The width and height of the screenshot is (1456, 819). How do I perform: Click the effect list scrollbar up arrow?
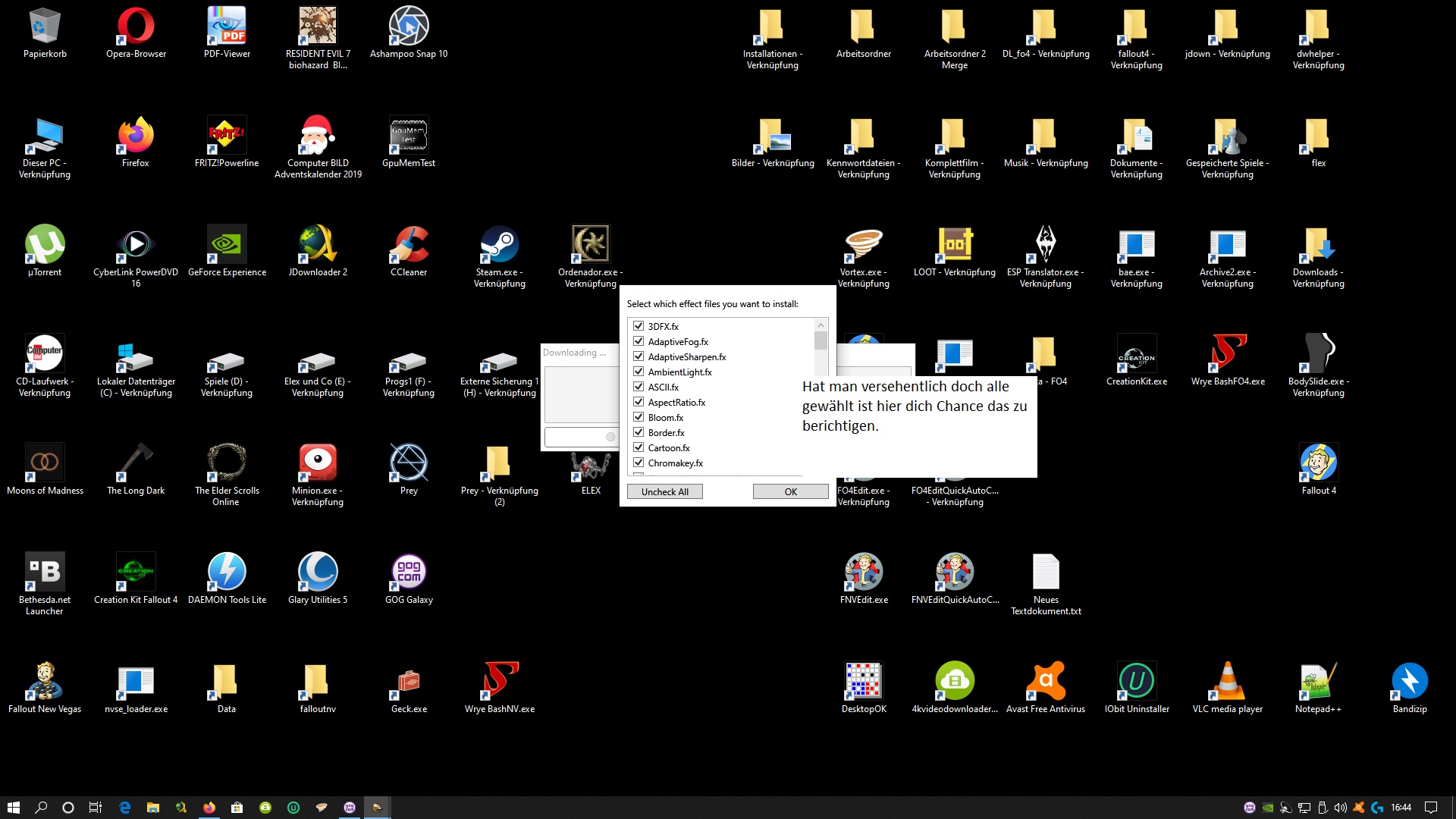pyautogui.click(x=821, y=325)
